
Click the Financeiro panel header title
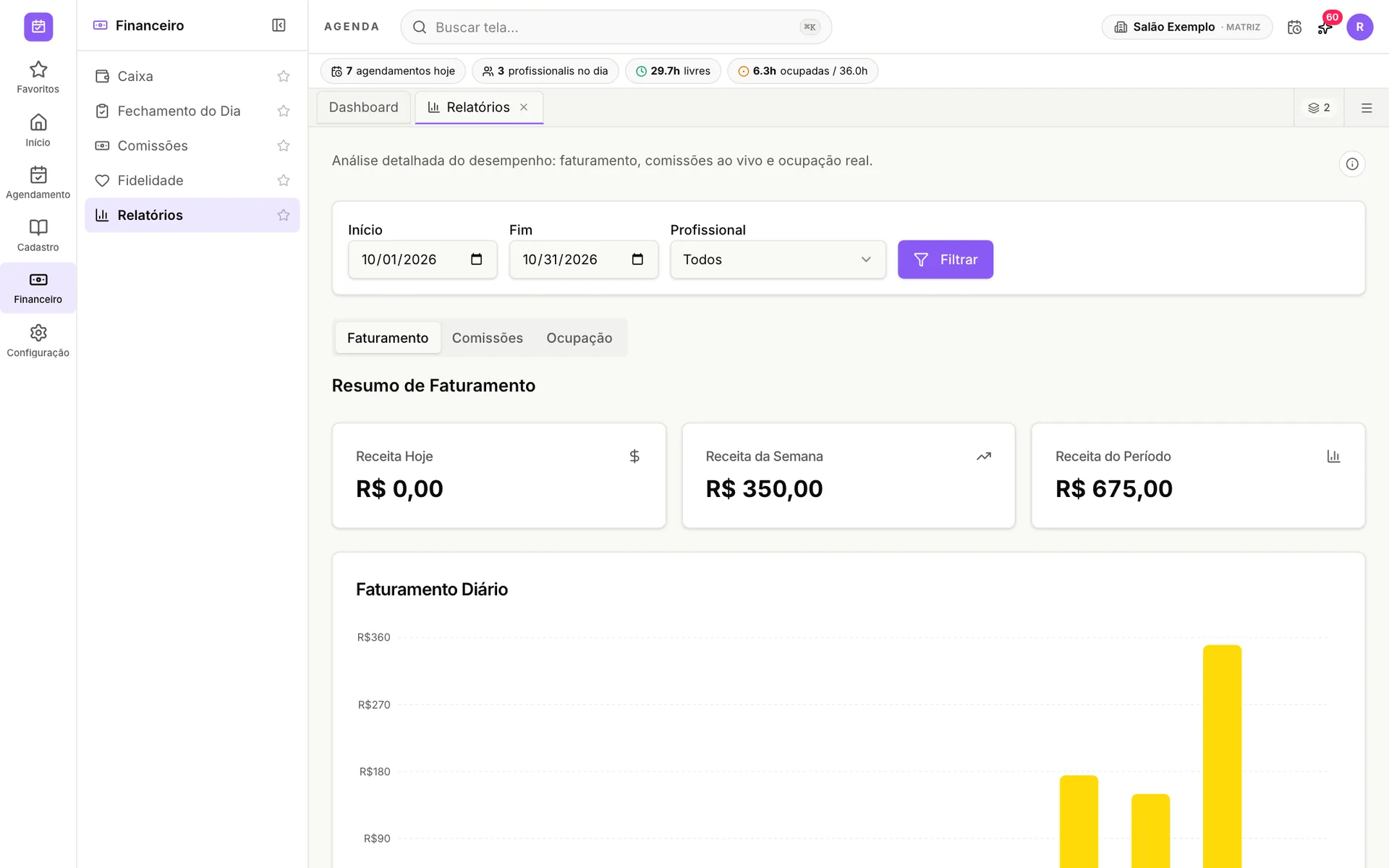[150, 25]
